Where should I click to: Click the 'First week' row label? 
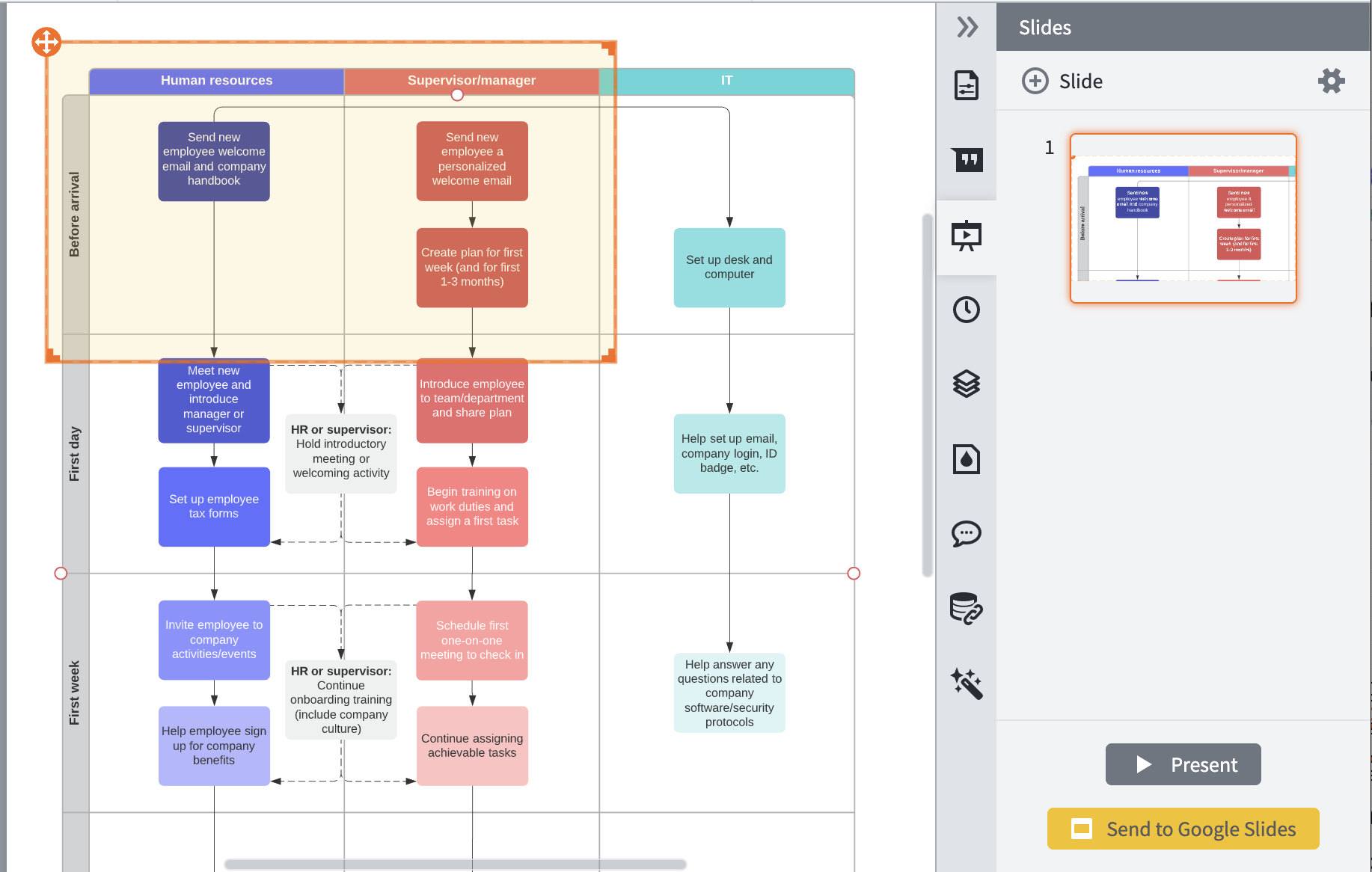[x=75, y=693]
